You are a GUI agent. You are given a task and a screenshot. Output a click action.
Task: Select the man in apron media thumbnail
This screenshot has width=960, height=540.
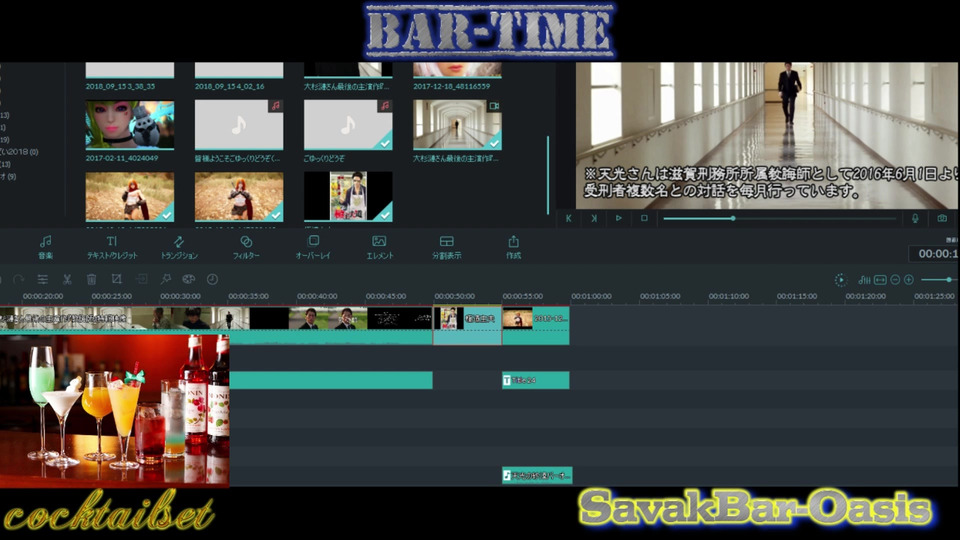pyautogui.click(x=348, y=196)
